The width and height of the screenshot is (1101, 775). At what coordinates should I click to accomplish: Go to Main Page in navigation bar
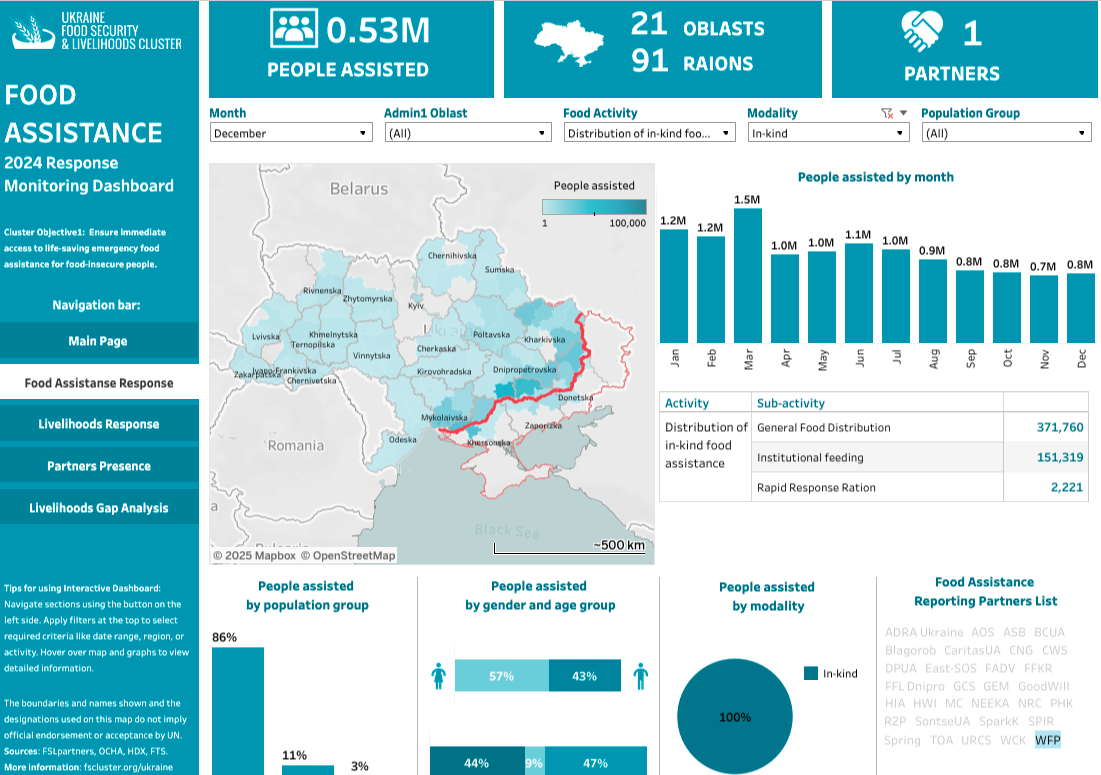coord(98,341)
